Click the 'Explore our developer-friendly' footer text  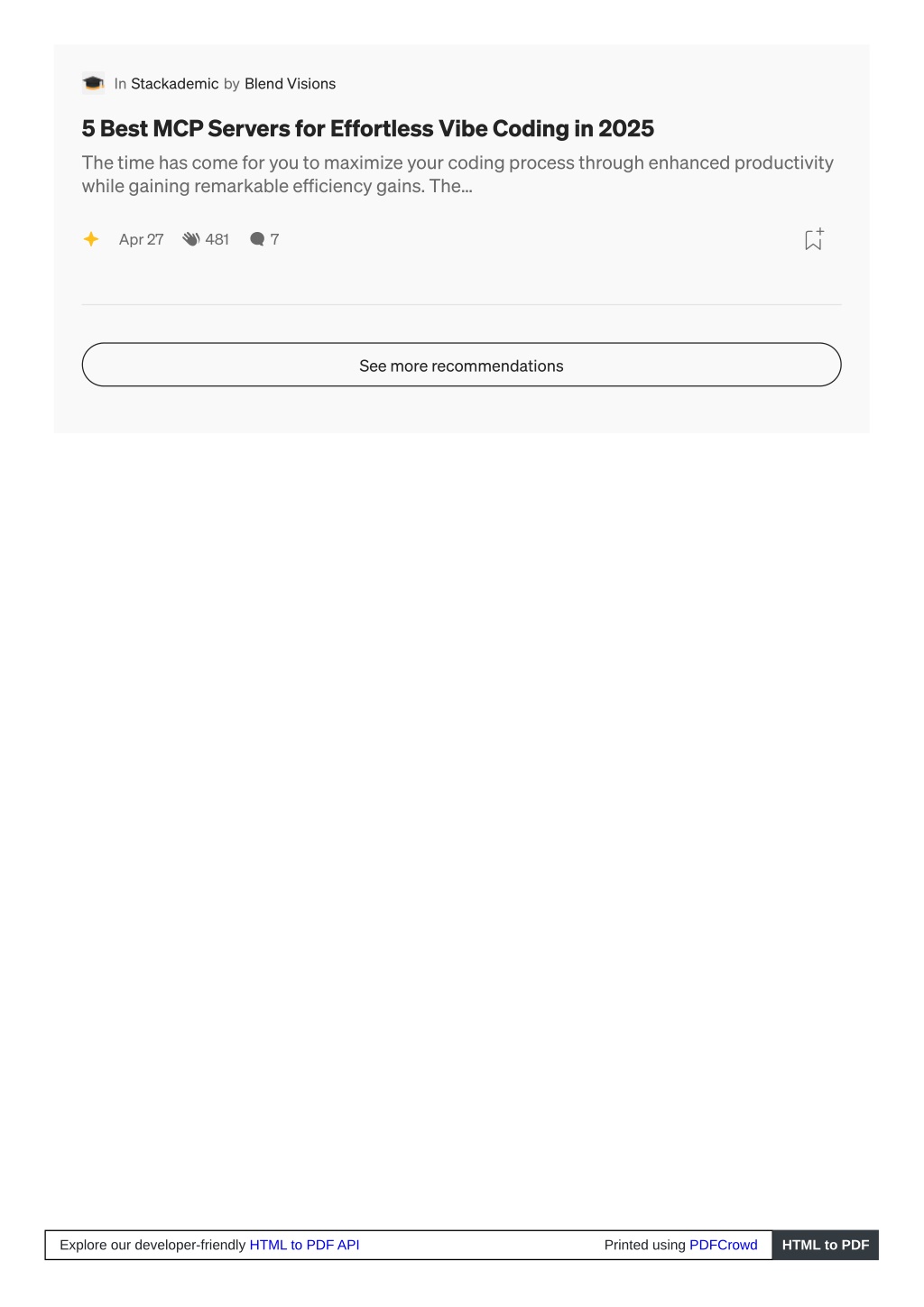[152, 1245]
